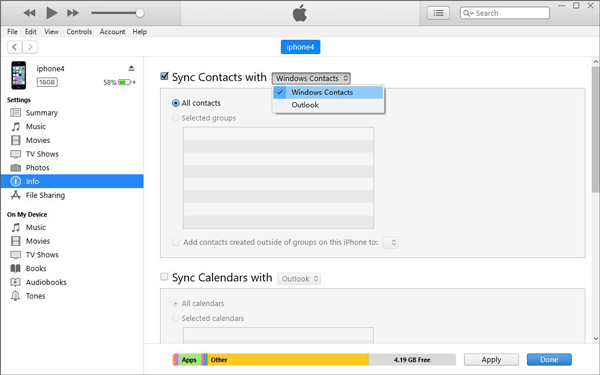
Task: Click the 16GB capacity badge
Action: coord(47,82)
